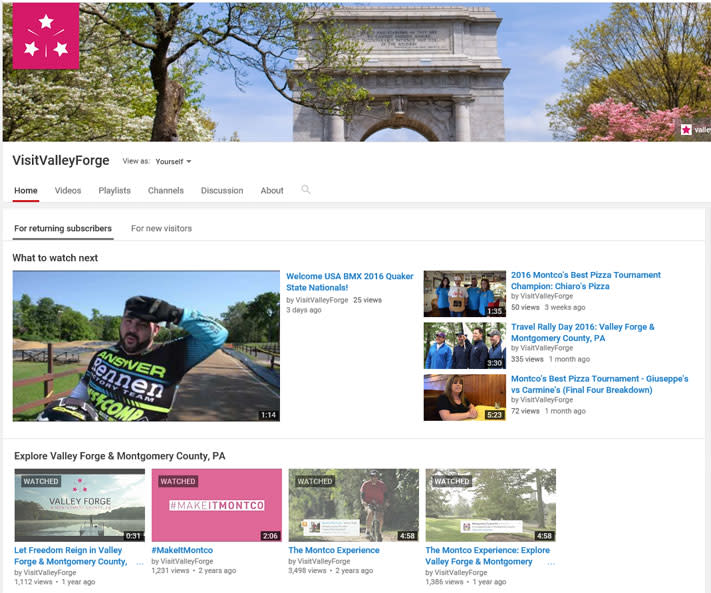
Task: Click the What to watch next heading
Action: point(55,258)
